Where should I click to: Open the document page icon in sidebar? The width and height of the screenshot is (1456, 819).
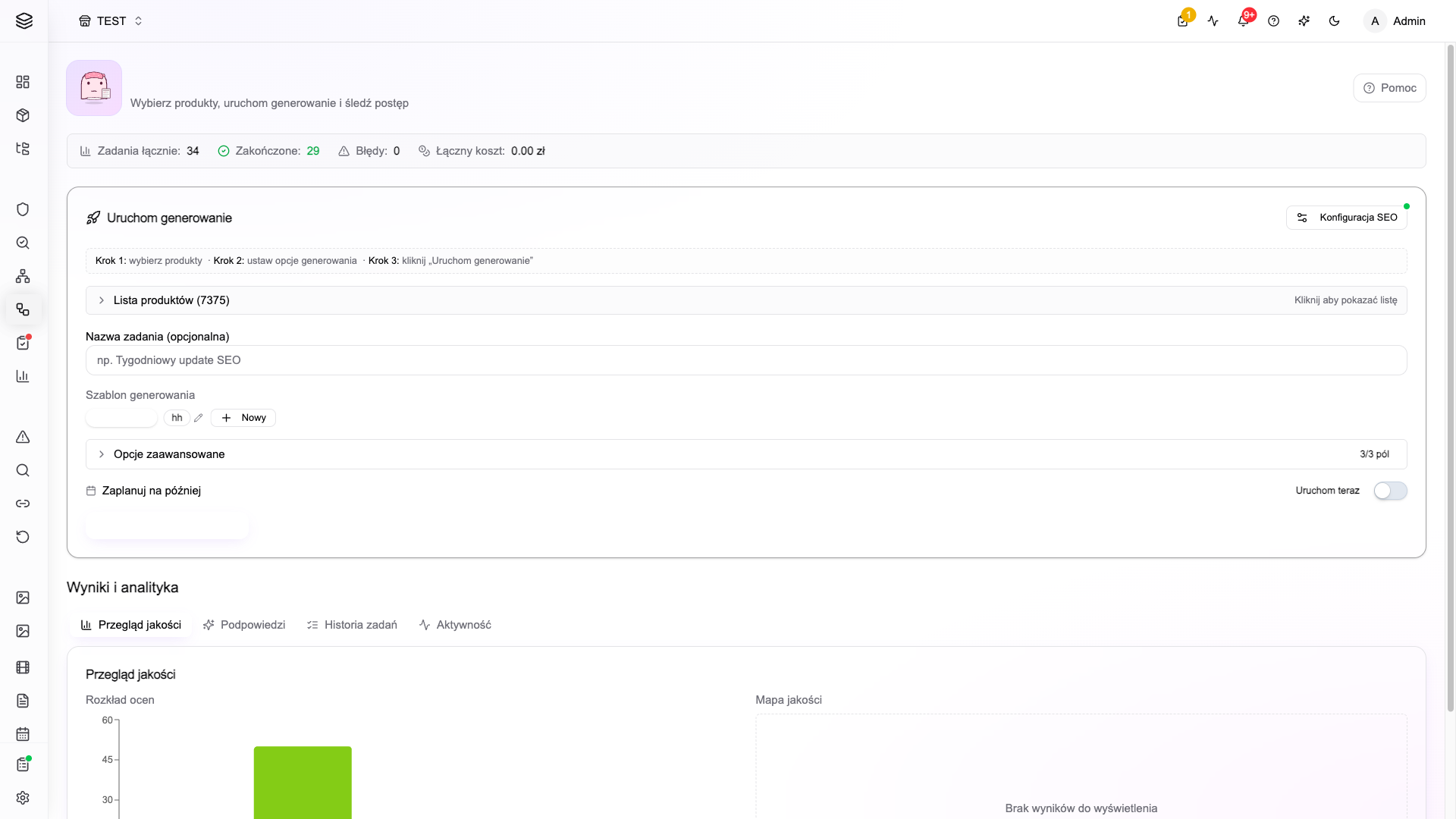click(x=23, y=701)
